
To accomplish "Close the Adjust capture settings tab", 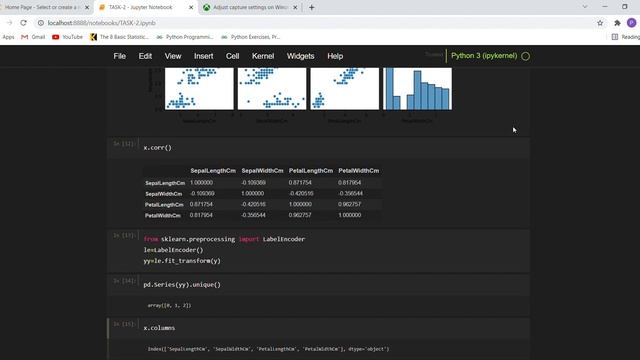I will point(295,7).
